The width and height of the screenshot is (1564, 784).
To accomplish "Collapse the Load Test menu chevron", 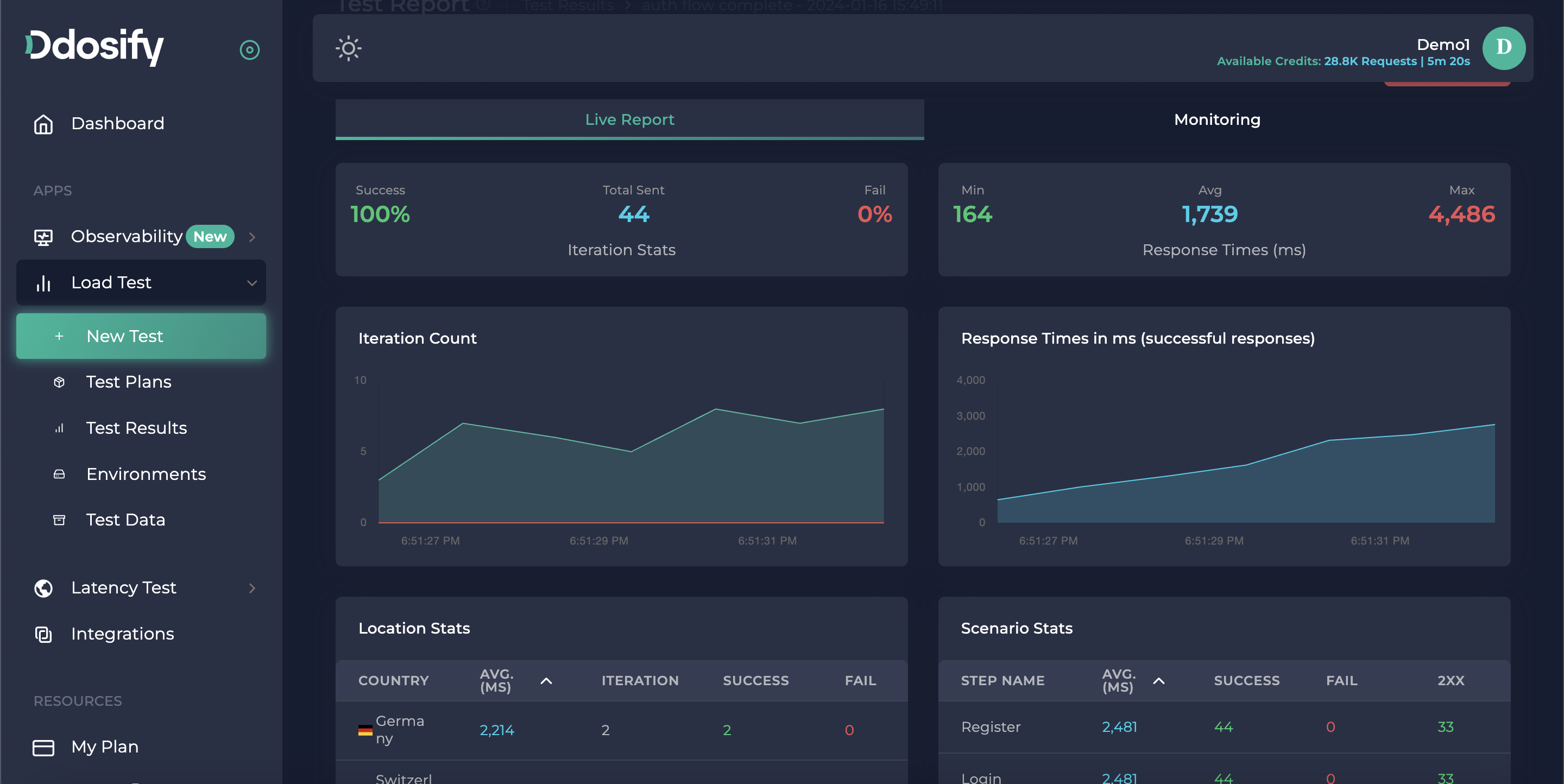I will pos(252,283).
